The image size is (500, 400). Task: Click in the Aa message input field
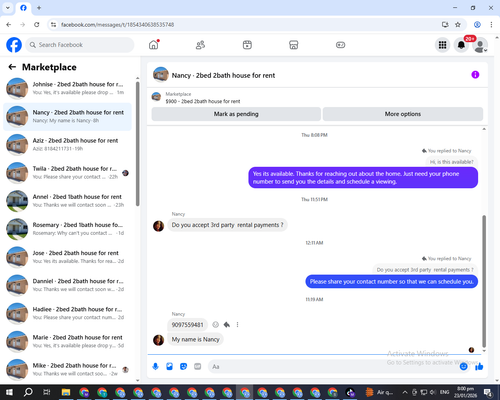(333, 367)
